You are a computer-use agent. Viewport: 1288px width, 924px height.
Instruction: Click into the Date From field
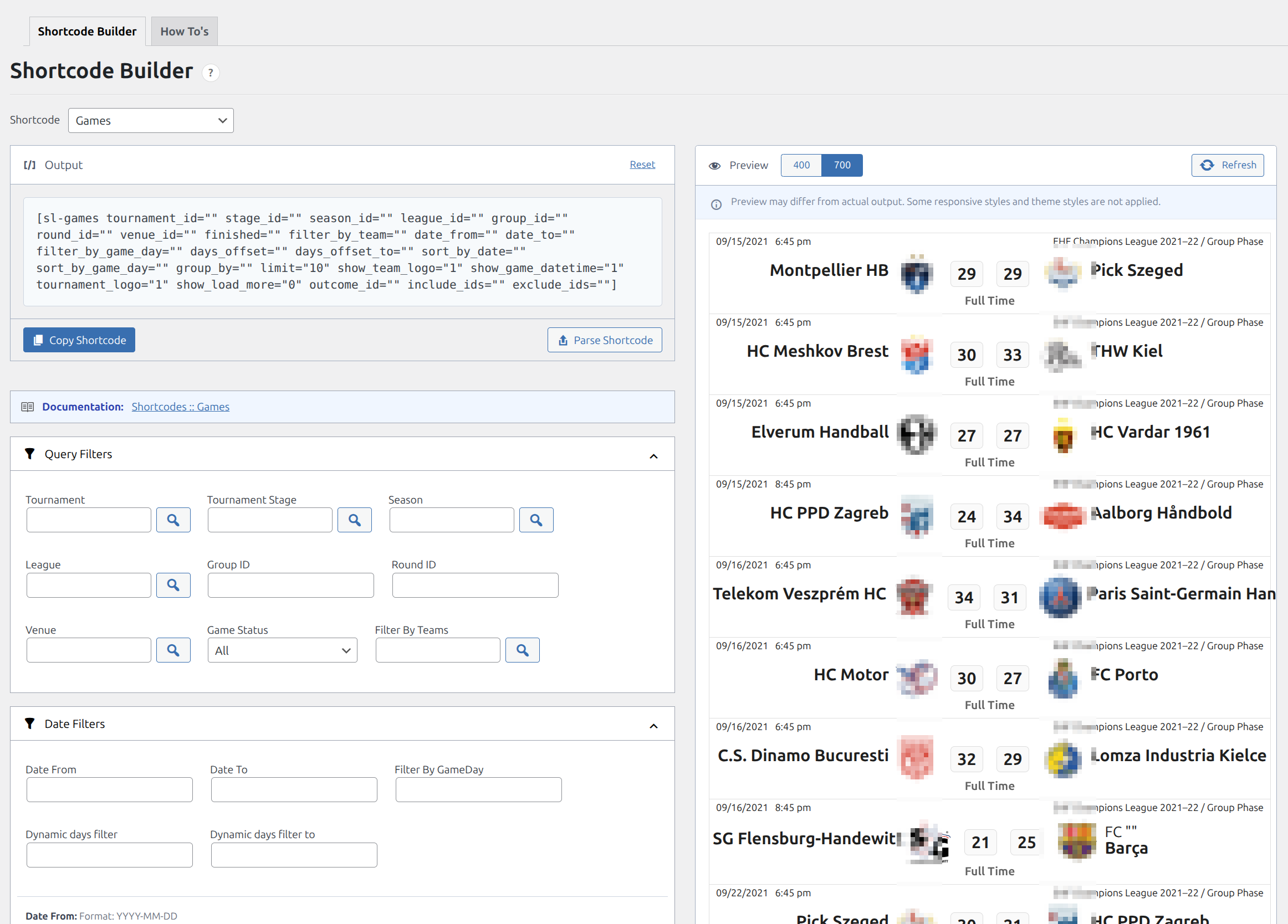click(109, 789)
